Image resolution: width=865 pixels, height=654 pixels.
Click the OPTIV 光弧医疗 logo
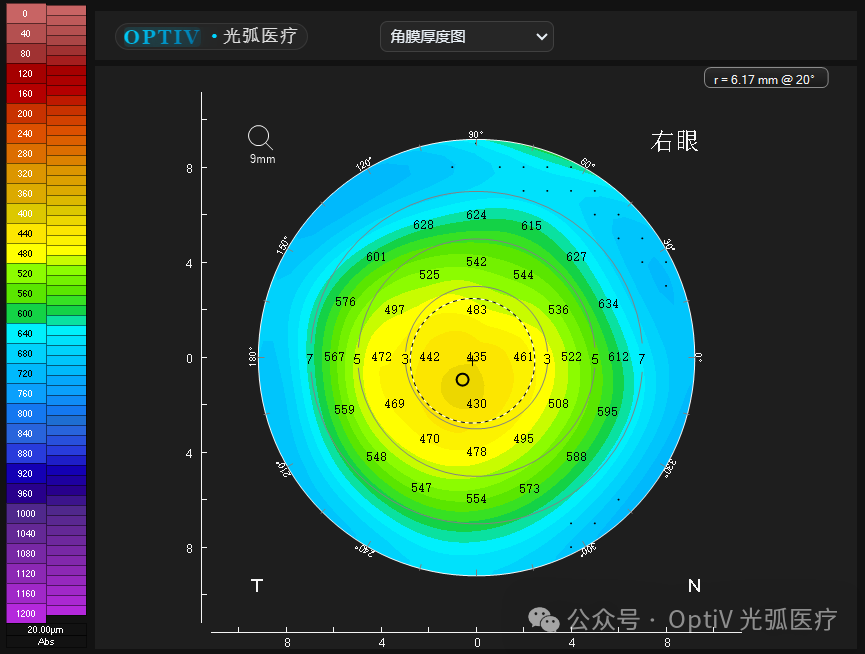[210, 36]
